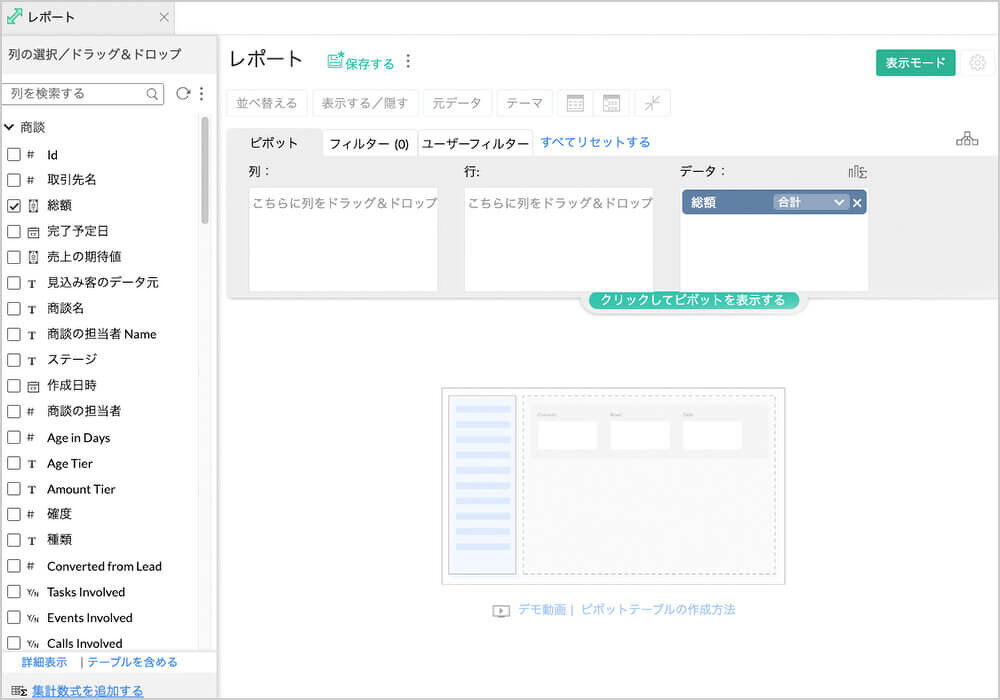Open the column list more options menu
The width and height of the screenshot is (1000, 700).
tap(202, 94)
